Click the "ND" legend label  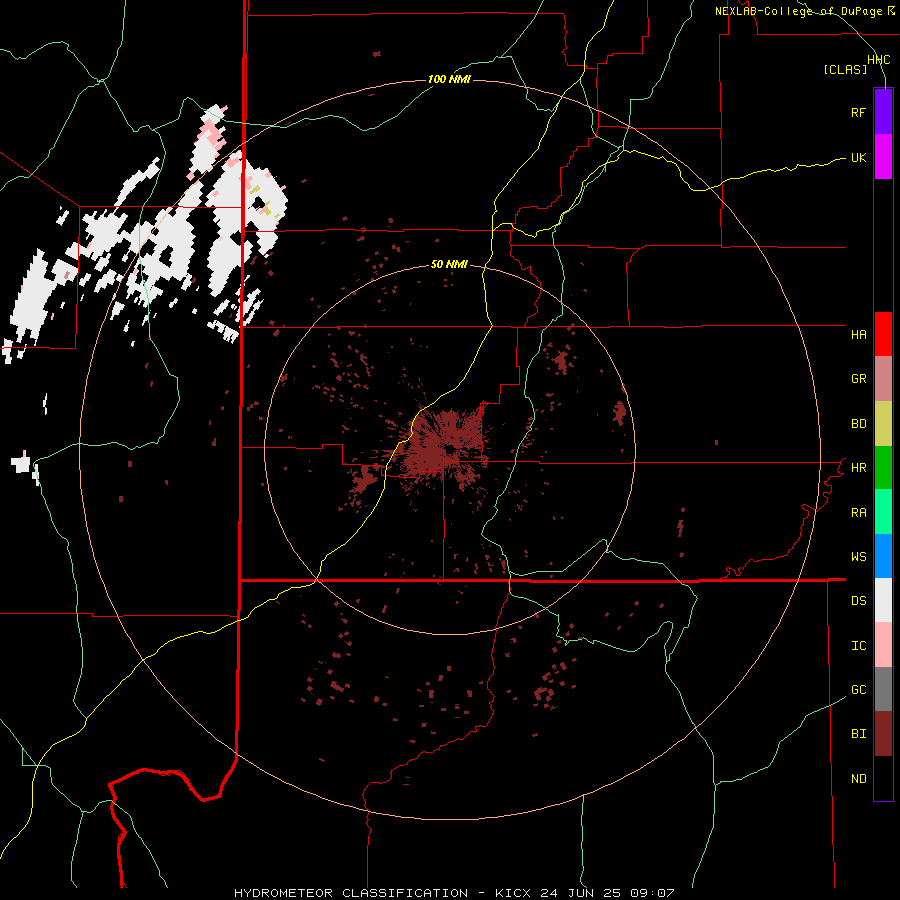[x=858, y=778]
